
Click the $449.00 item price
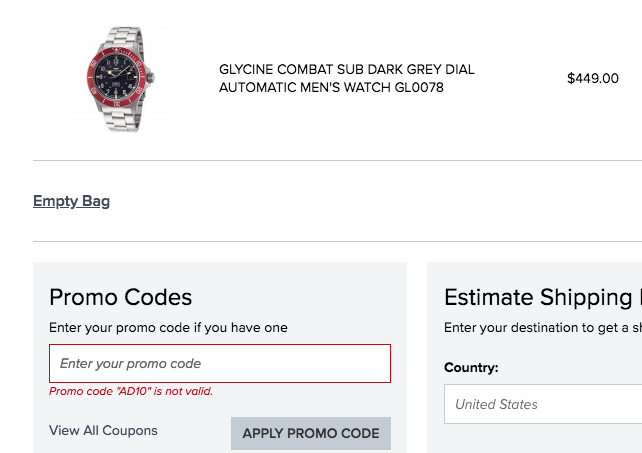592,78
